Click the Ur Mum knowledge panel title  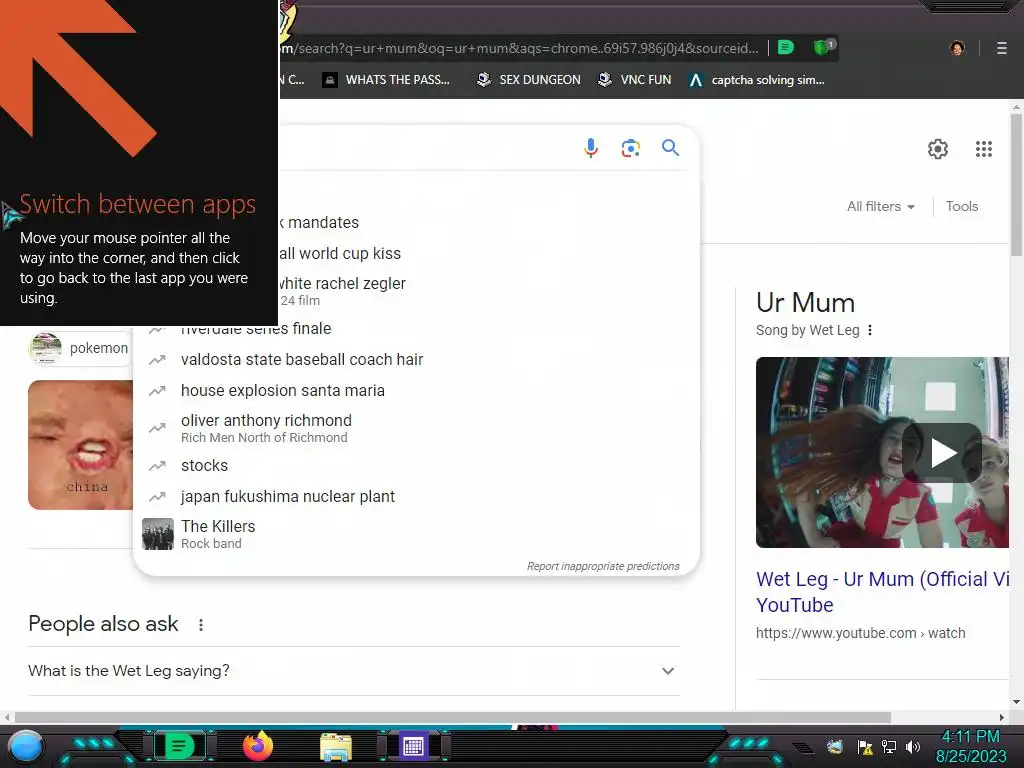click(805, 302)
